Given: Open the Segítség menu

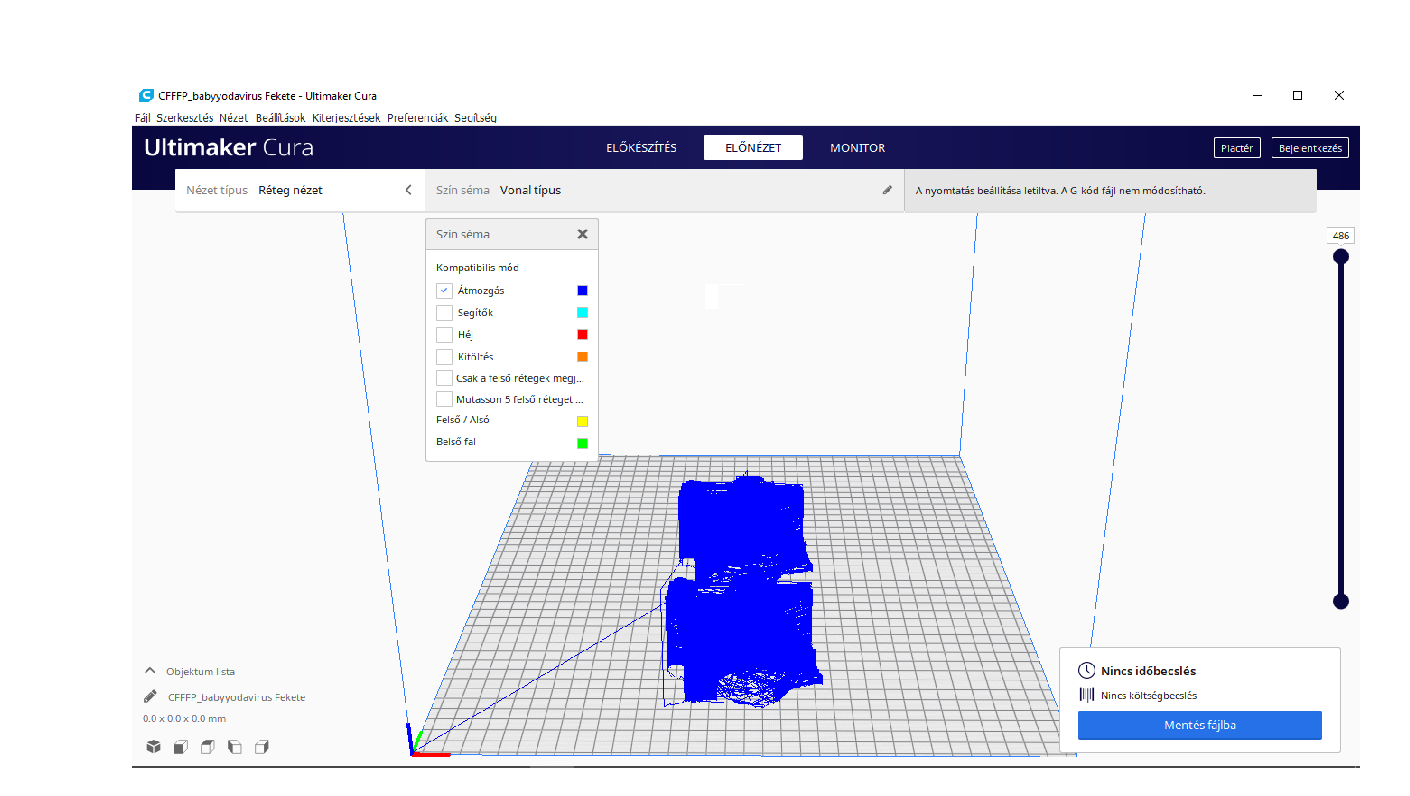Looking at the screenshot, I should click(x=475, y=117).
